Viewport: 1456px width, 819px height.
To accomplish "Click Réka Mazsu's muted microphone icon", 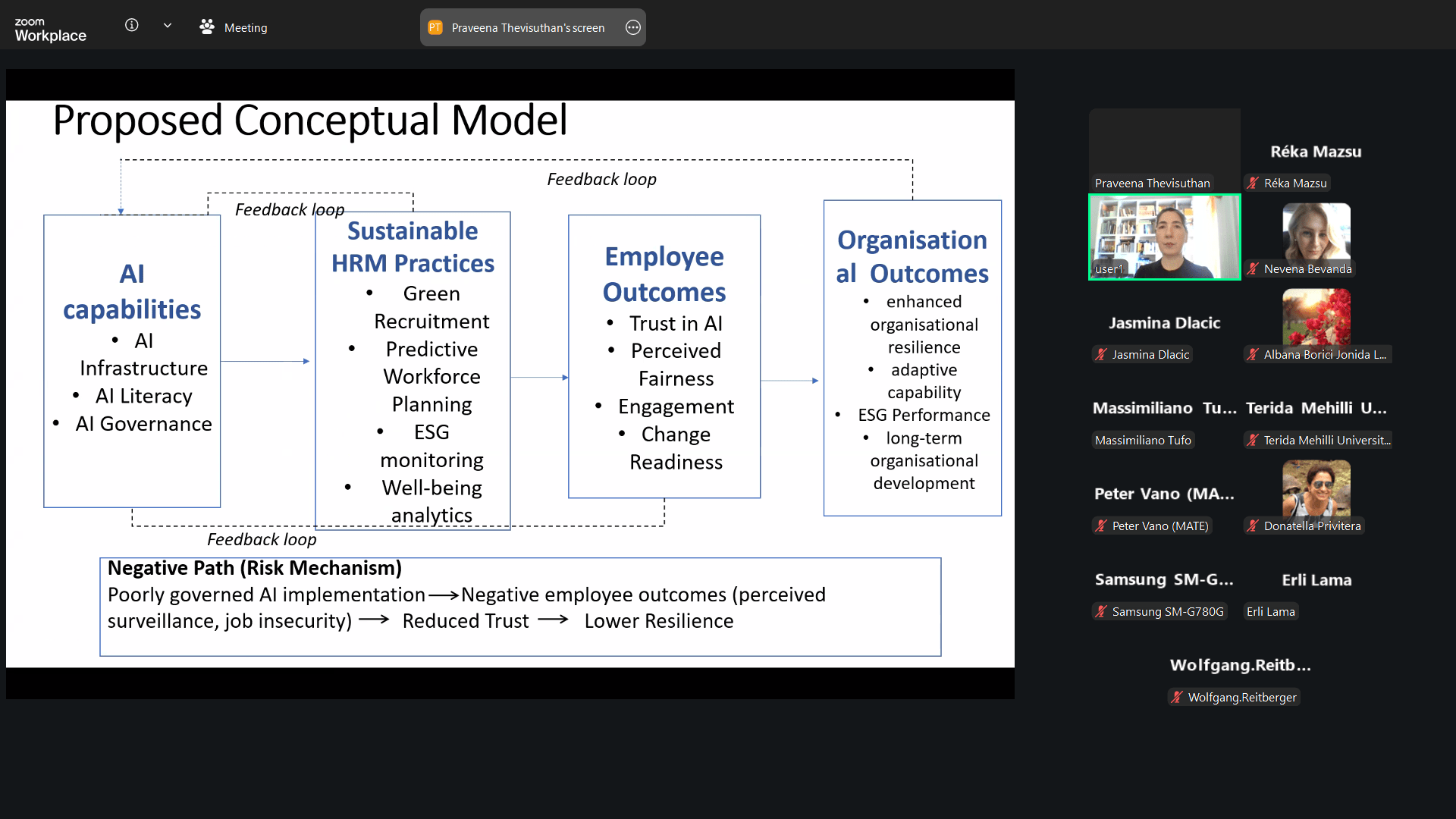I will [1253, 184].
